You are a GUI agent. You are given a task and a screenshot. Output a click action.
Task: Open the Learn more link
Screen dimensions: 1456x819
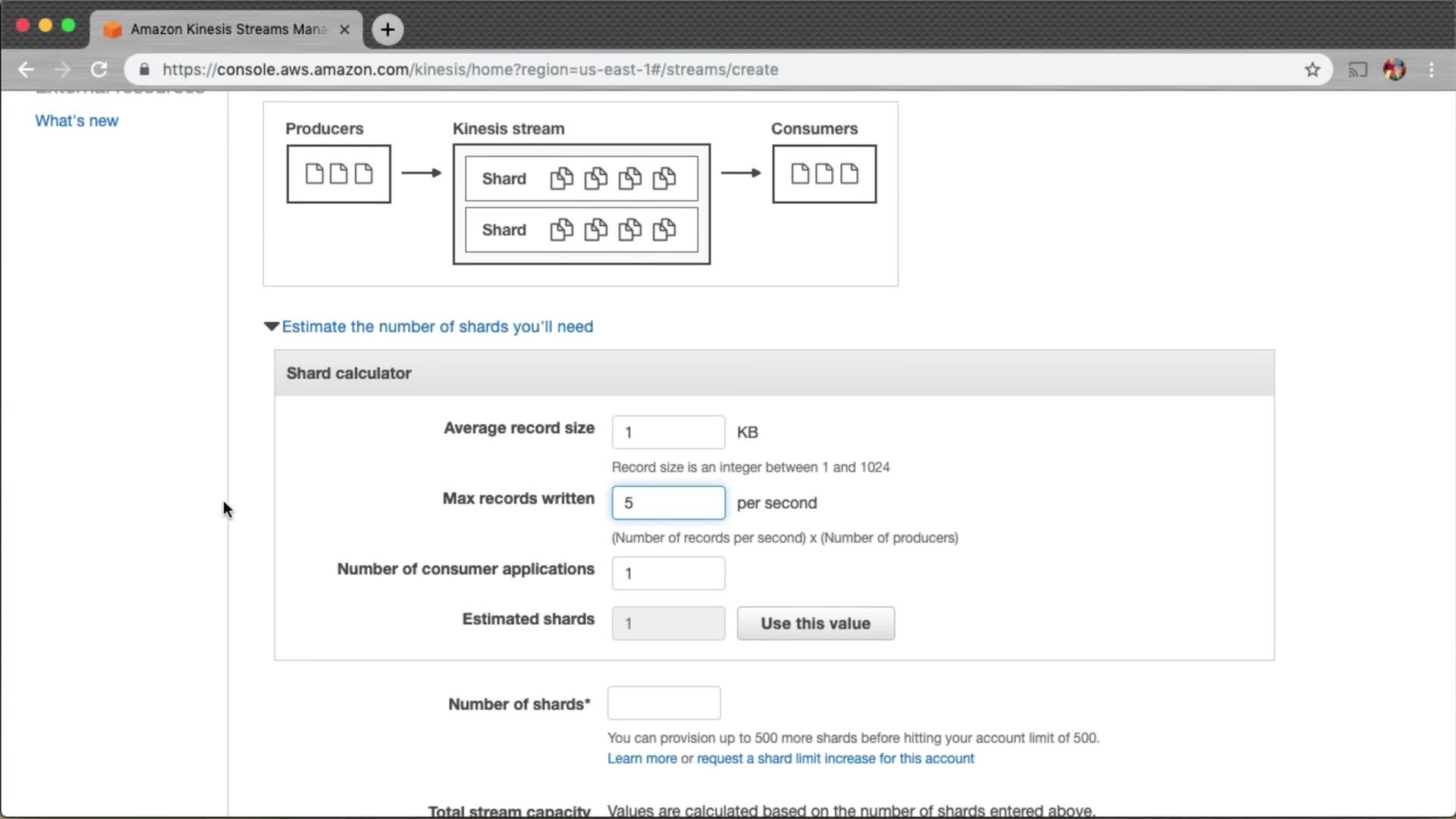[x=642, y=758]
